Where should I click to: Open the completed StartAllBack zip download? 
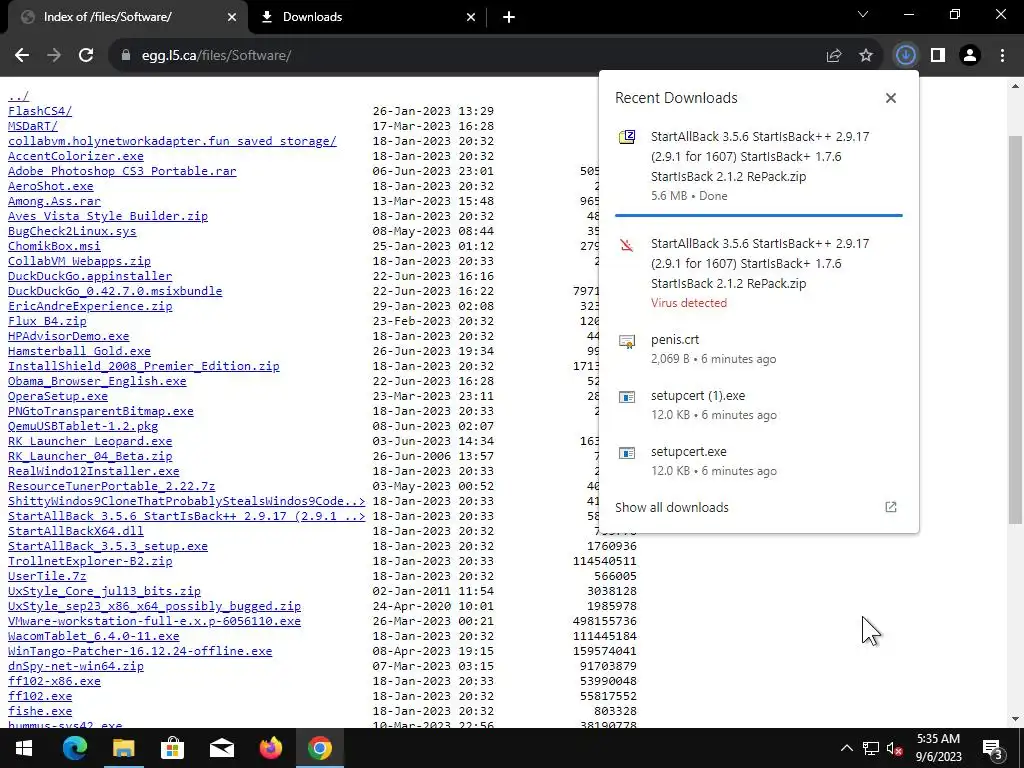[x=759, y=166]
